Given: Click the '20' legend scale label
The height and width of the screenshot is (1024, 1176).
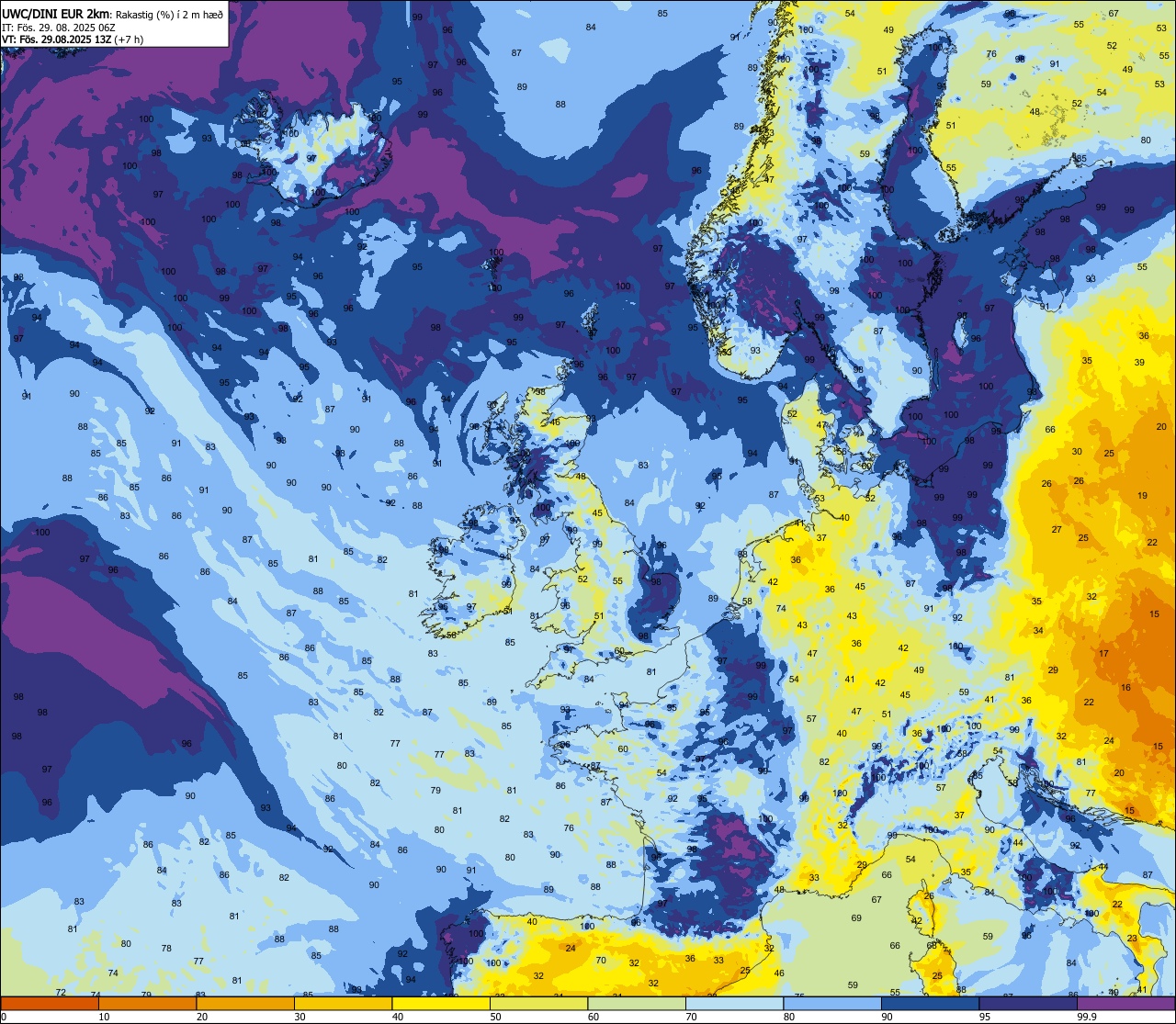Looking at the screenshot, I should coord(201,1017).
